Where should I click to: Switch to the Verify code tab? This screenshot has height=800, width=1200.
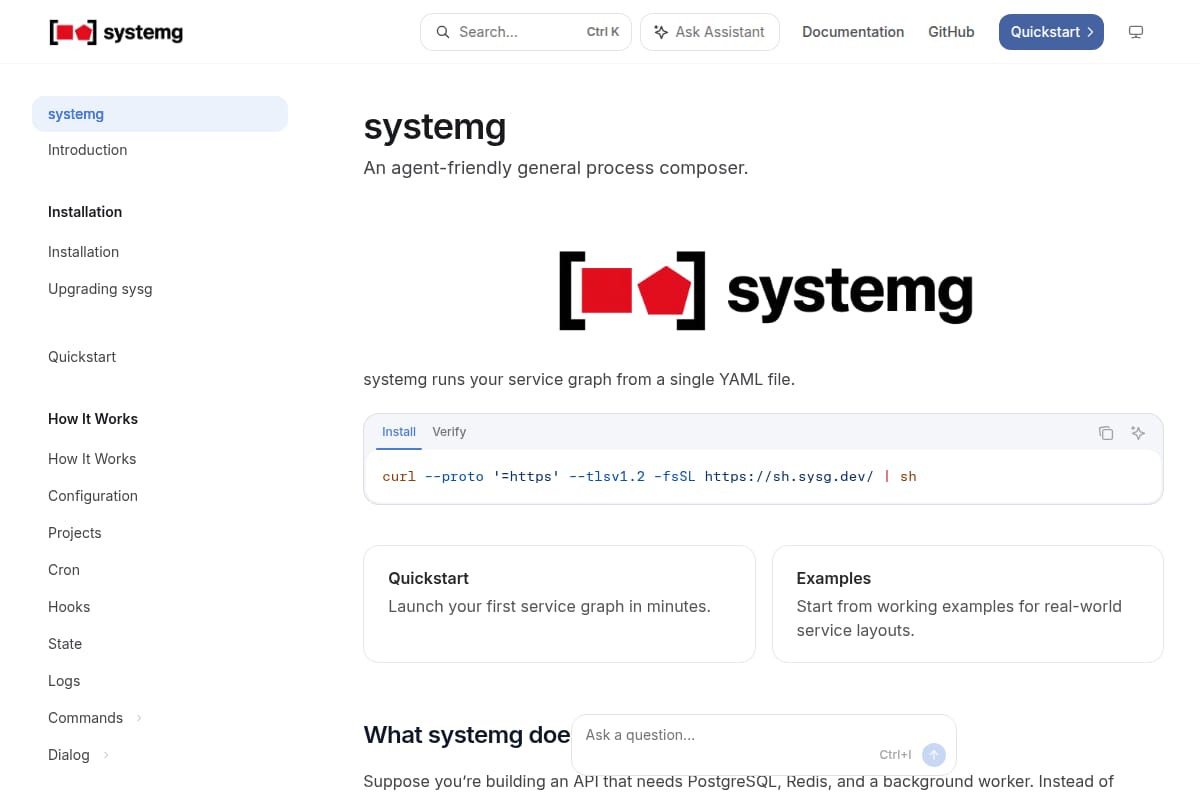[449, 432]
